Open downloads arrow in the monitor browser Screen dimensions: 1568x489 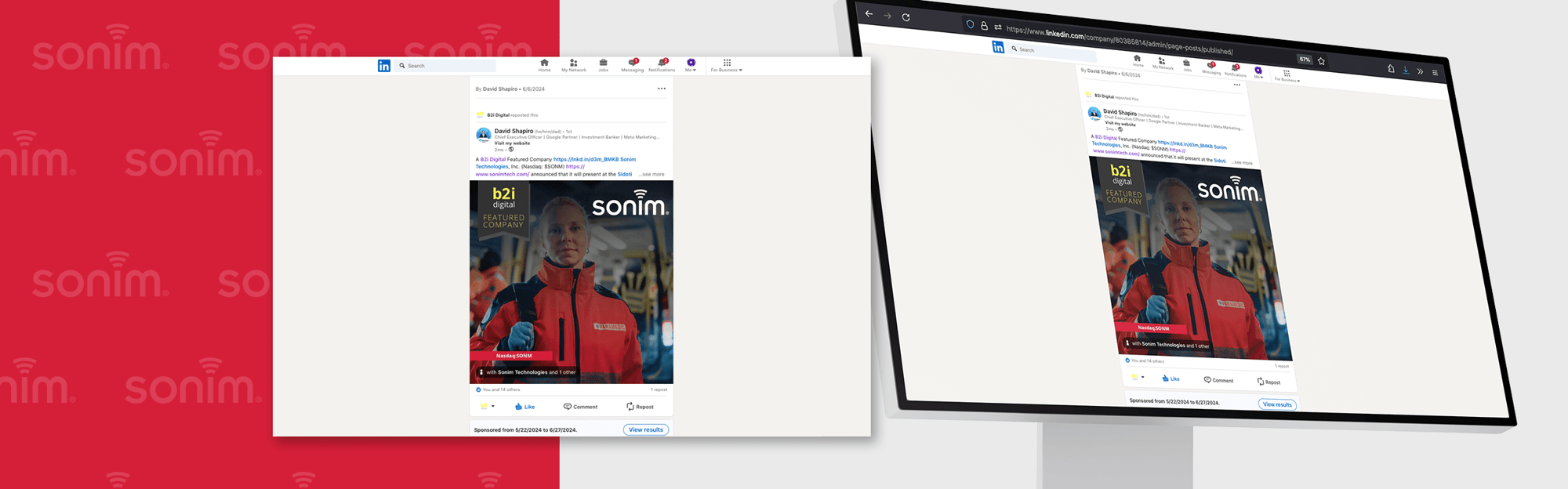point(1406,71)
